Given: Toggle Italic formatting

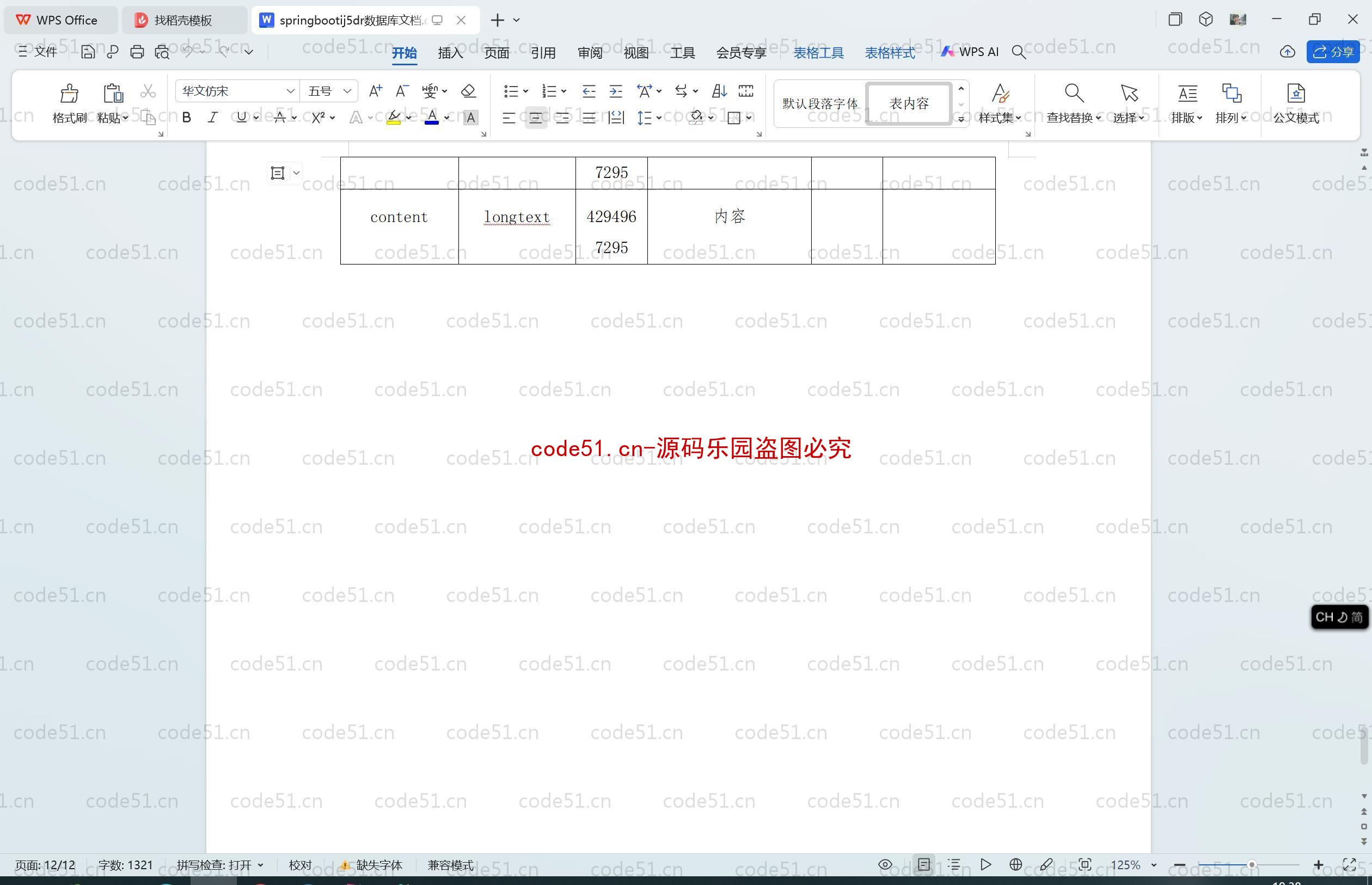Looking at the screenshot, I should point(213,118).
